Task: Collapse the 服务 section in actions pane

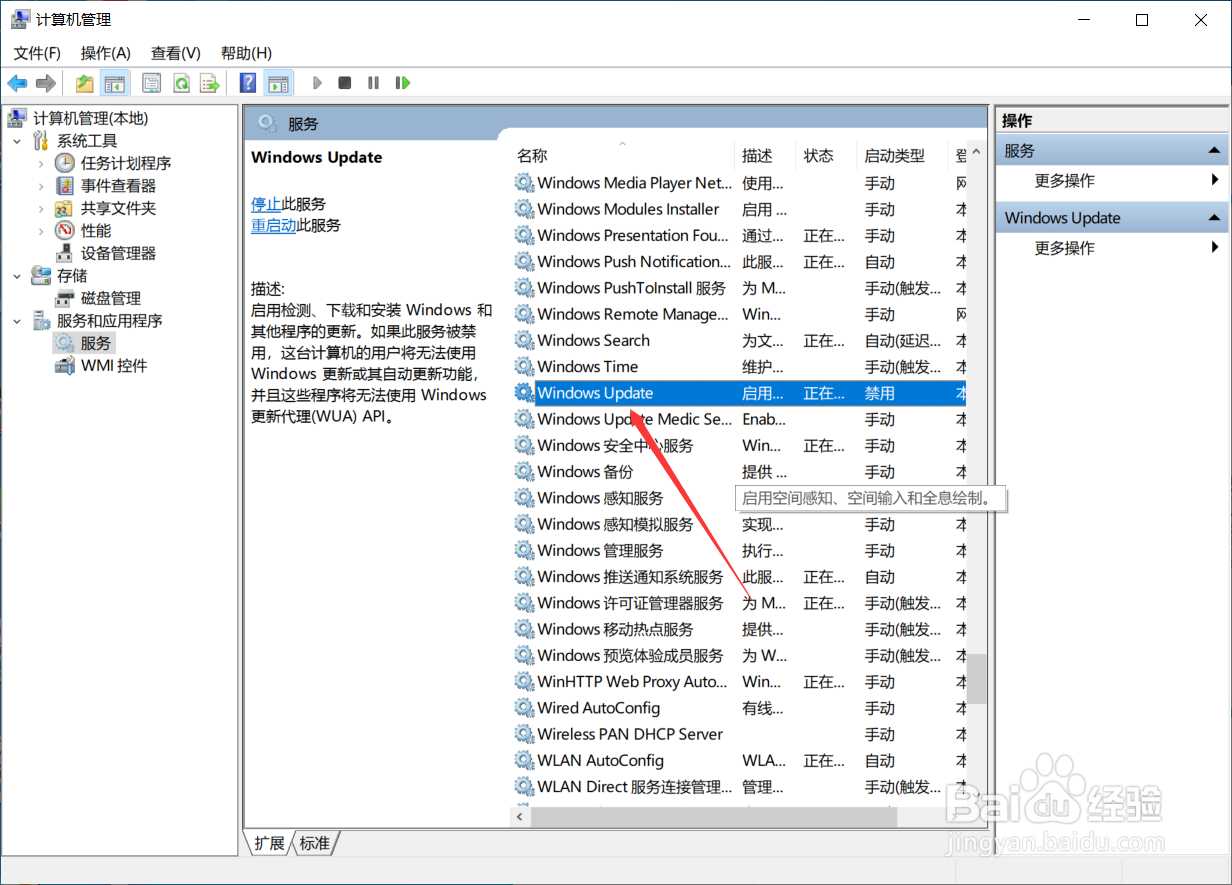Action: [x=1215, y=151]
